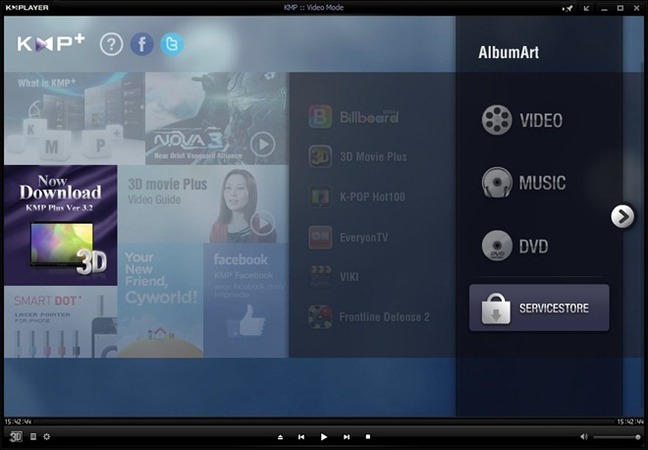Open the Facebook icon in the header
Image resolution: width=648 pixels, height=450 pixels.
[x=142, y=44]
